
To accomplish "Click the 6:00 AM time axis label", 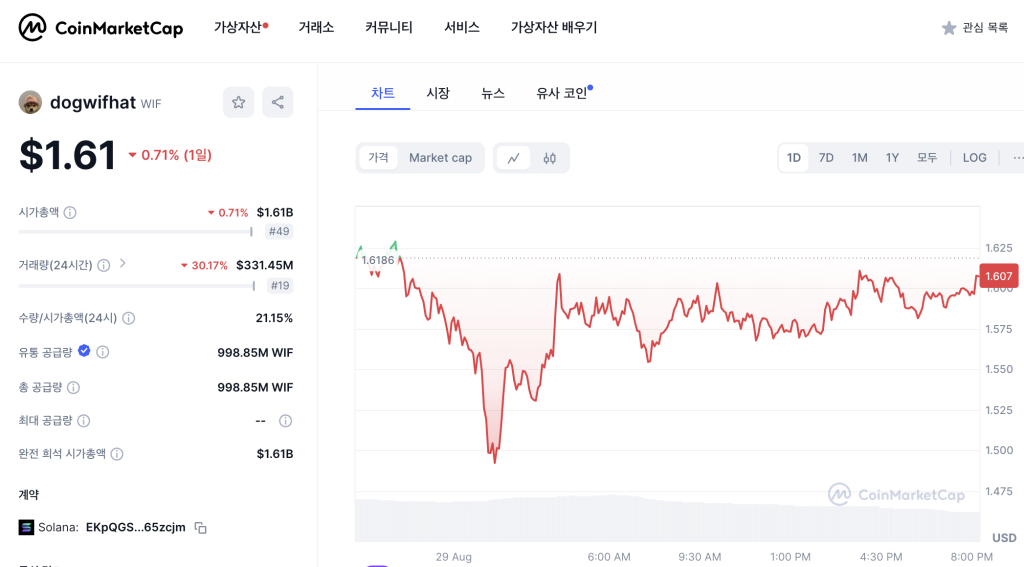I will 609,557.
